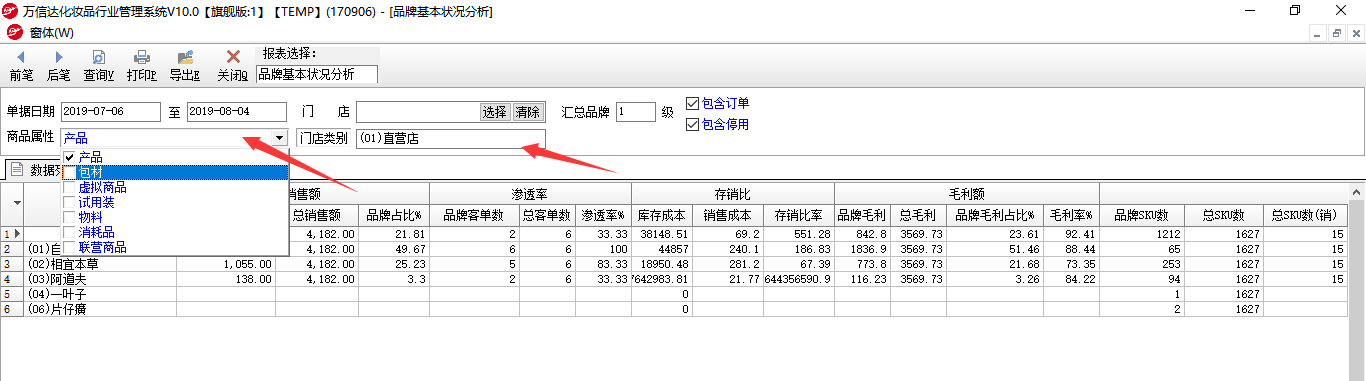Collapse the 商品属性 dropdown arrow
Image resolution: width=1366 pixels, height=381 pixels.
279,138
